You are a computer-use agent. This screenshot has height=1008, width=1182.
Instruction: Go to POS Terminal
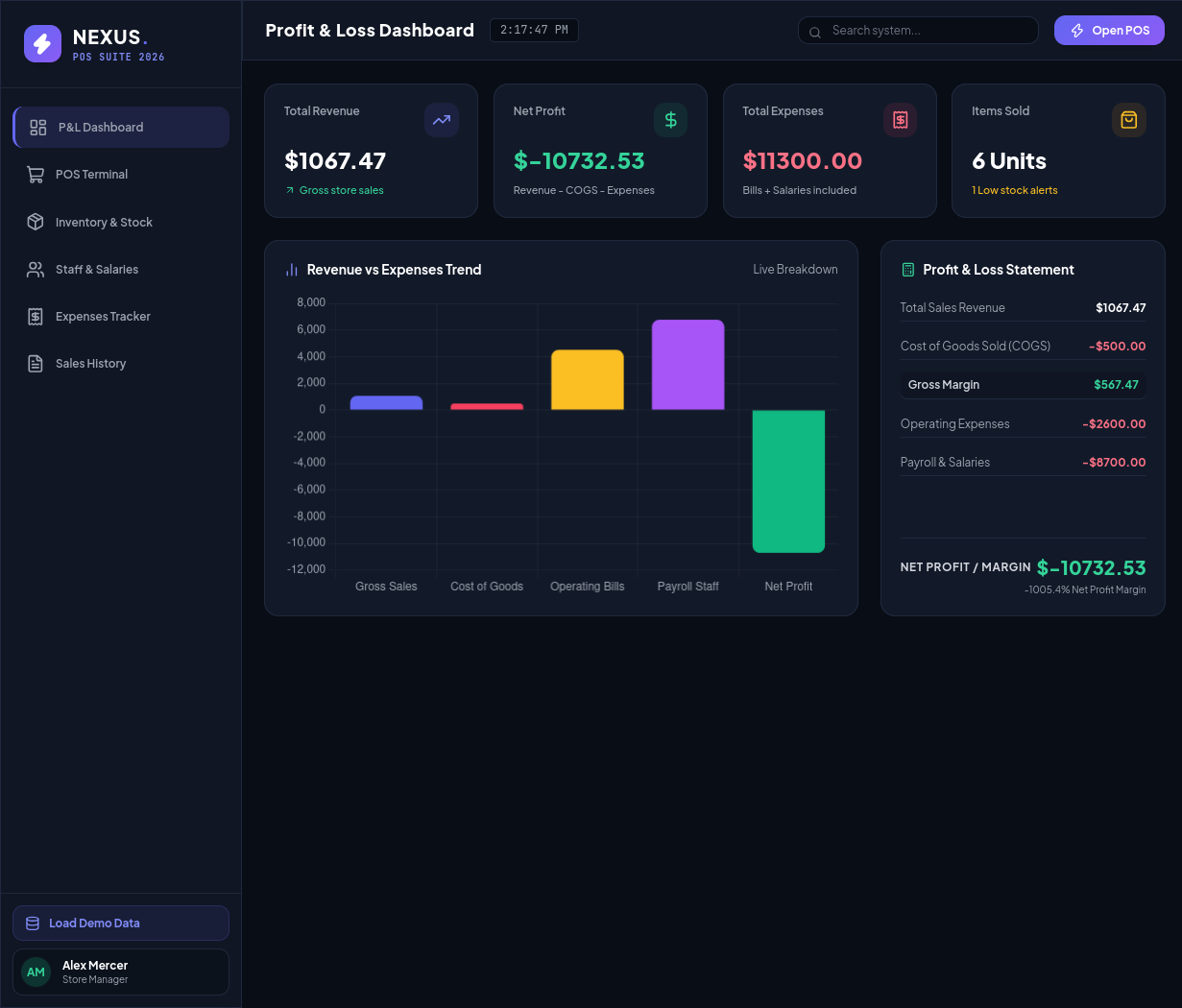pyautogui.click(x=121, y=175)
